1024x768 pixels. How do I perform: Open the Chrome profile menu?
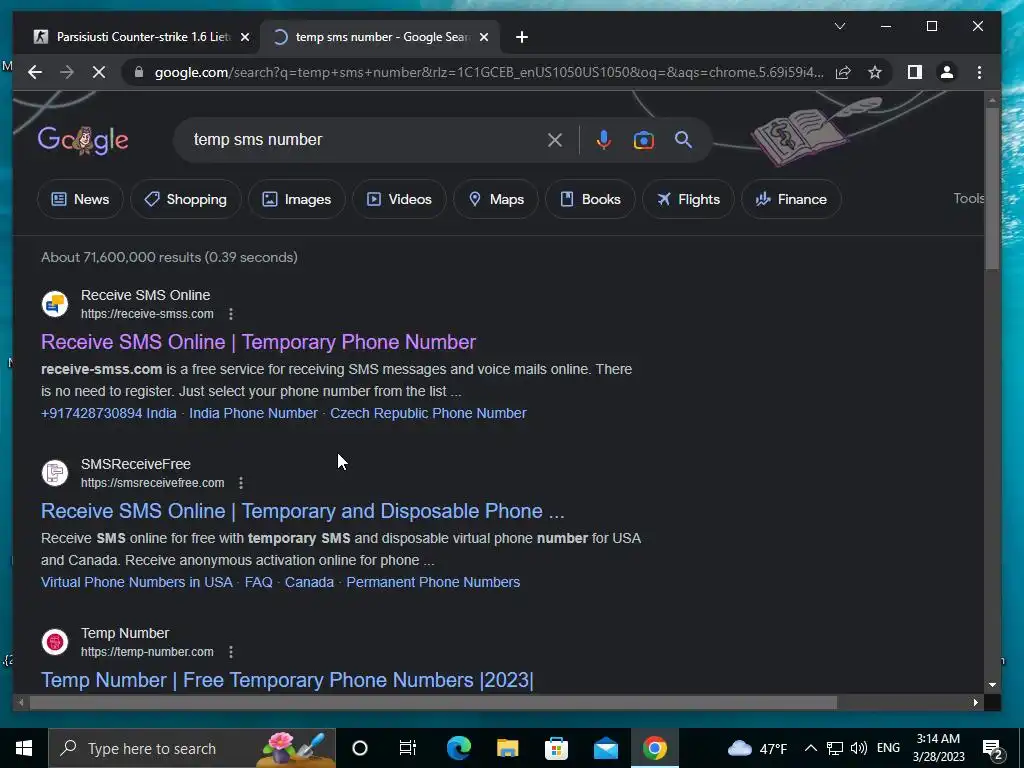click(x=947, y=72)
